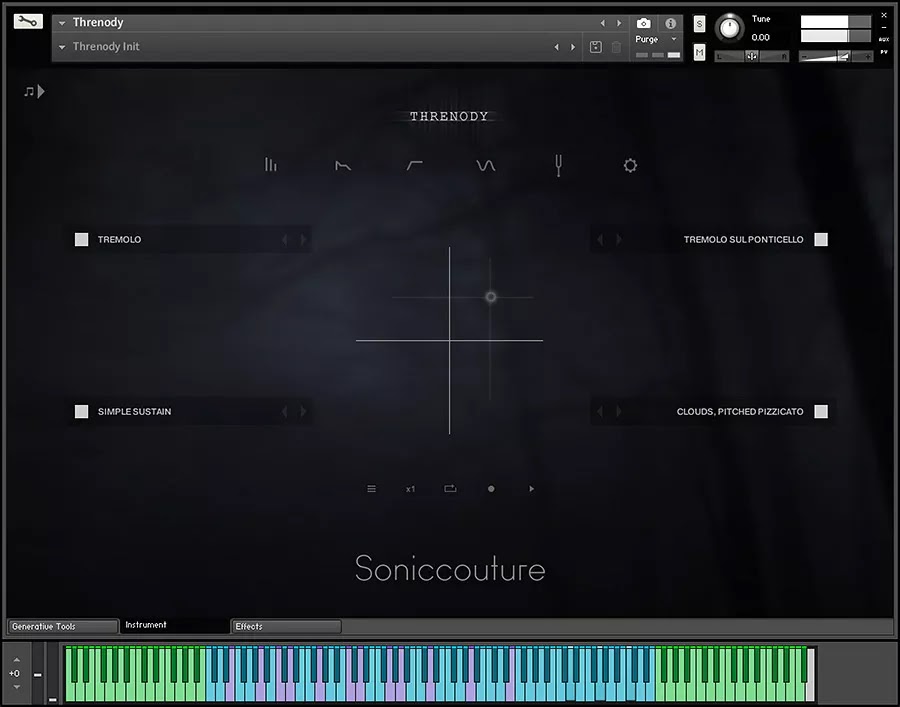Open the Generative Tools tab

(x=62, y=625)
